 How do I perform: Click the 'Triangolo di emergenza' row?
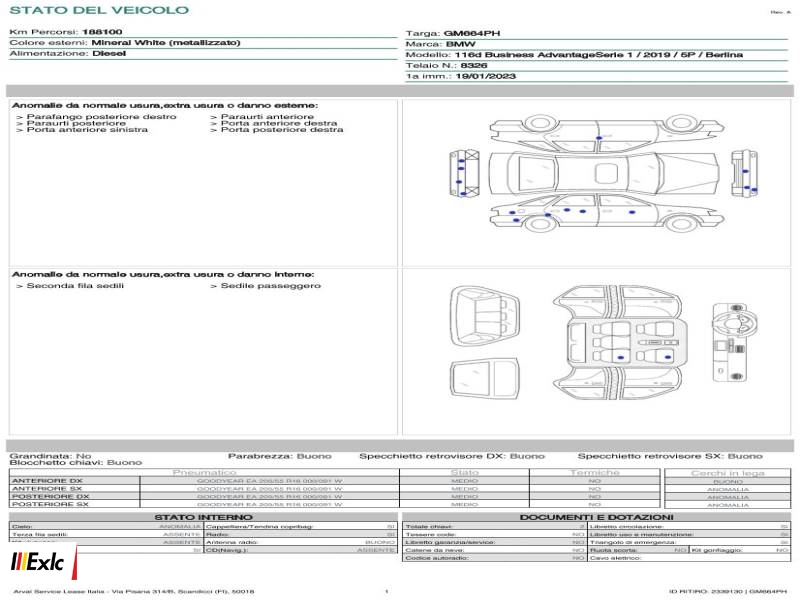coord(689,542)
